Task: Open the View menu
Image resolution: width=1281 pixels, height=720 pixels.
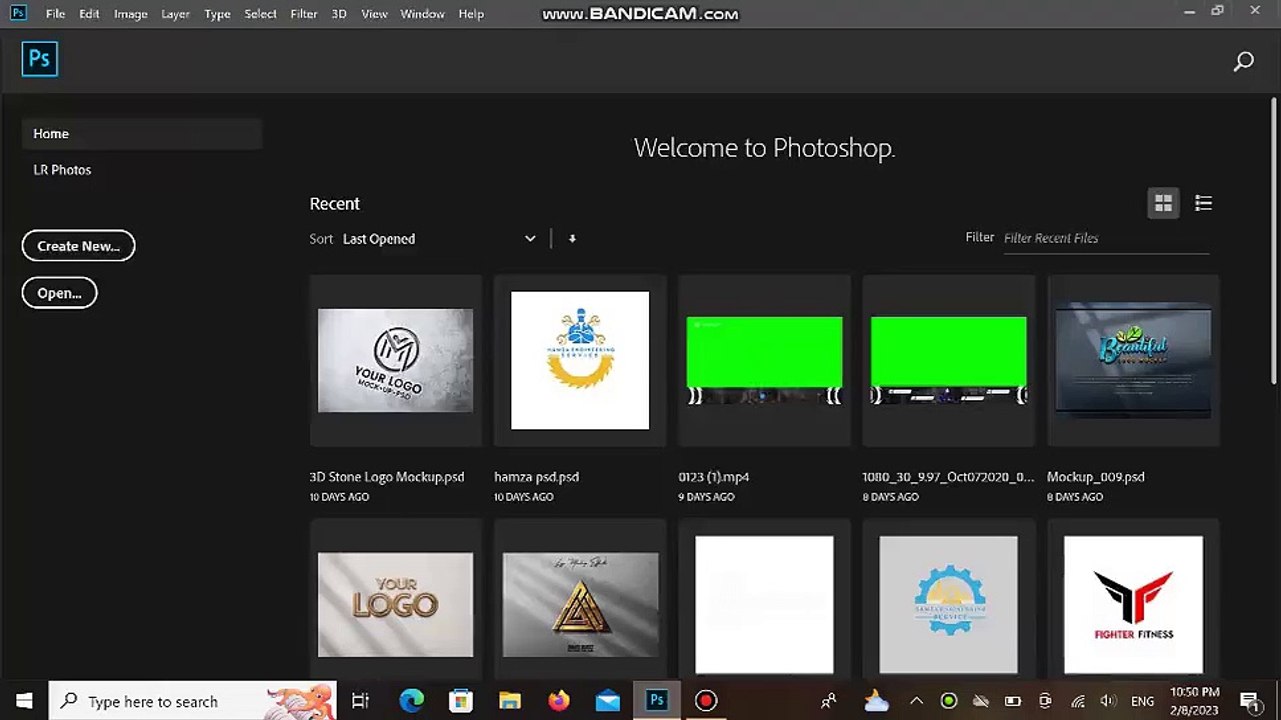Action: [374, 14]
